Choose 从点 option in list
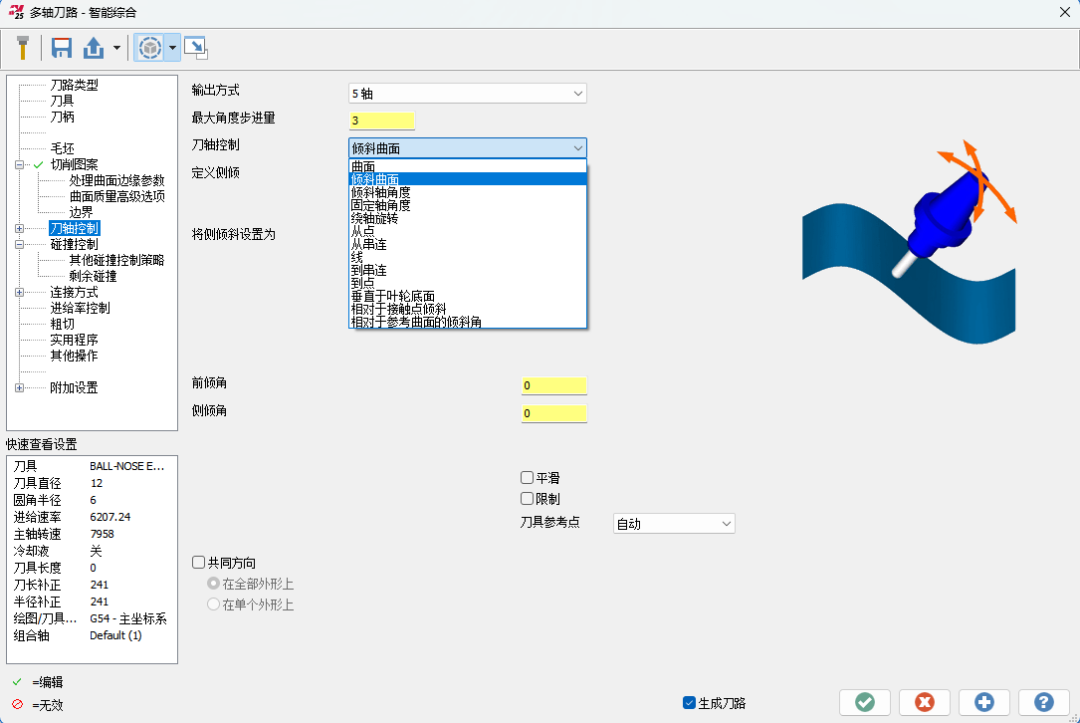The width and height of the screenshot is (1080, 723). (x=468, y=231)
